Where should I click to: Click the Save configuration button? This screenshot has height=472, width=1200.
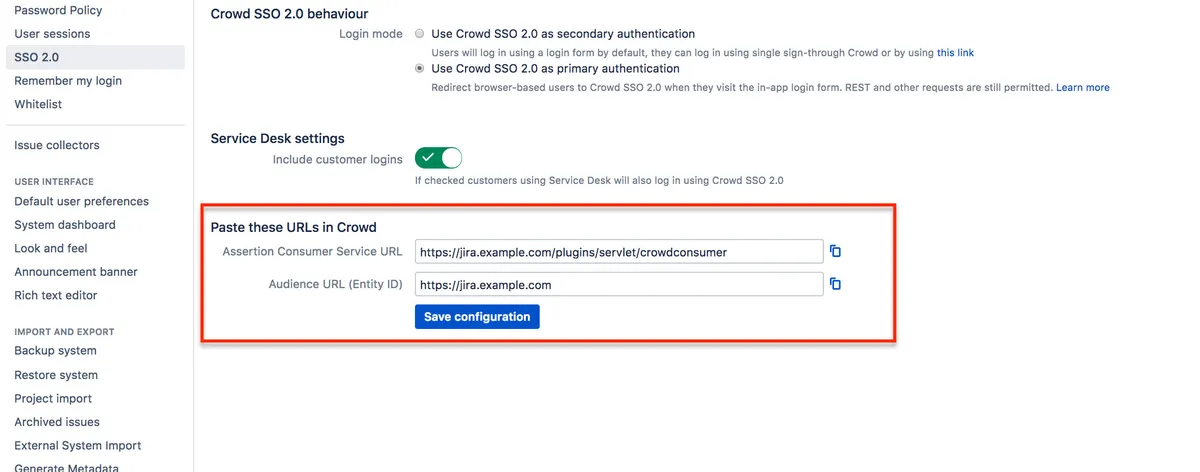477,317
